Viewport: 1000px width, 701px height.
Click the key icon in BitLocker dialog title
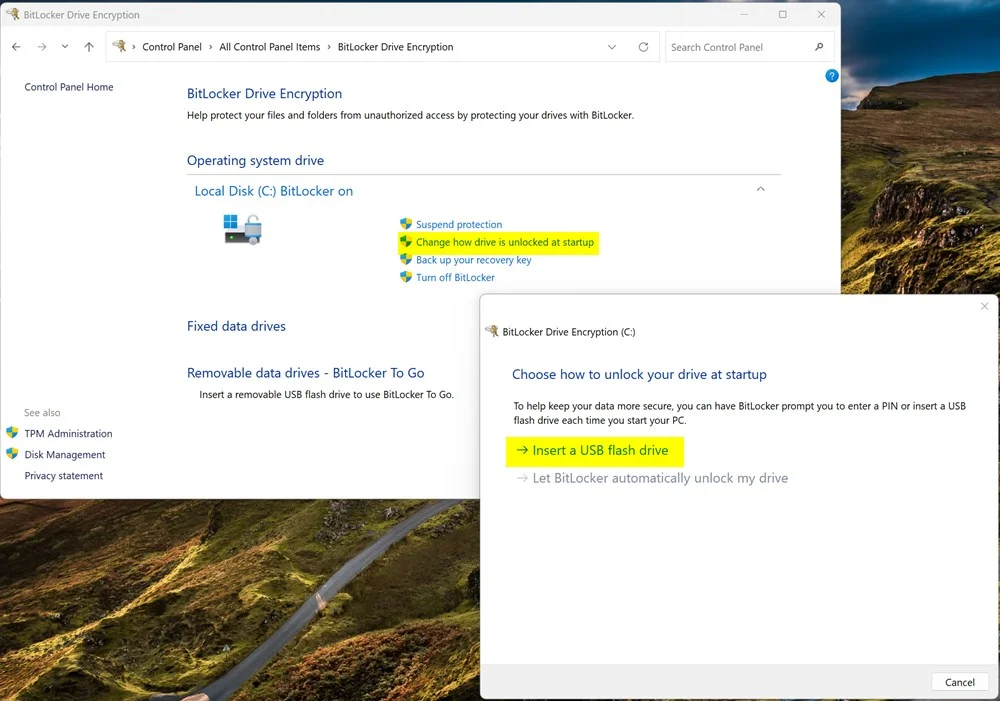492,331
